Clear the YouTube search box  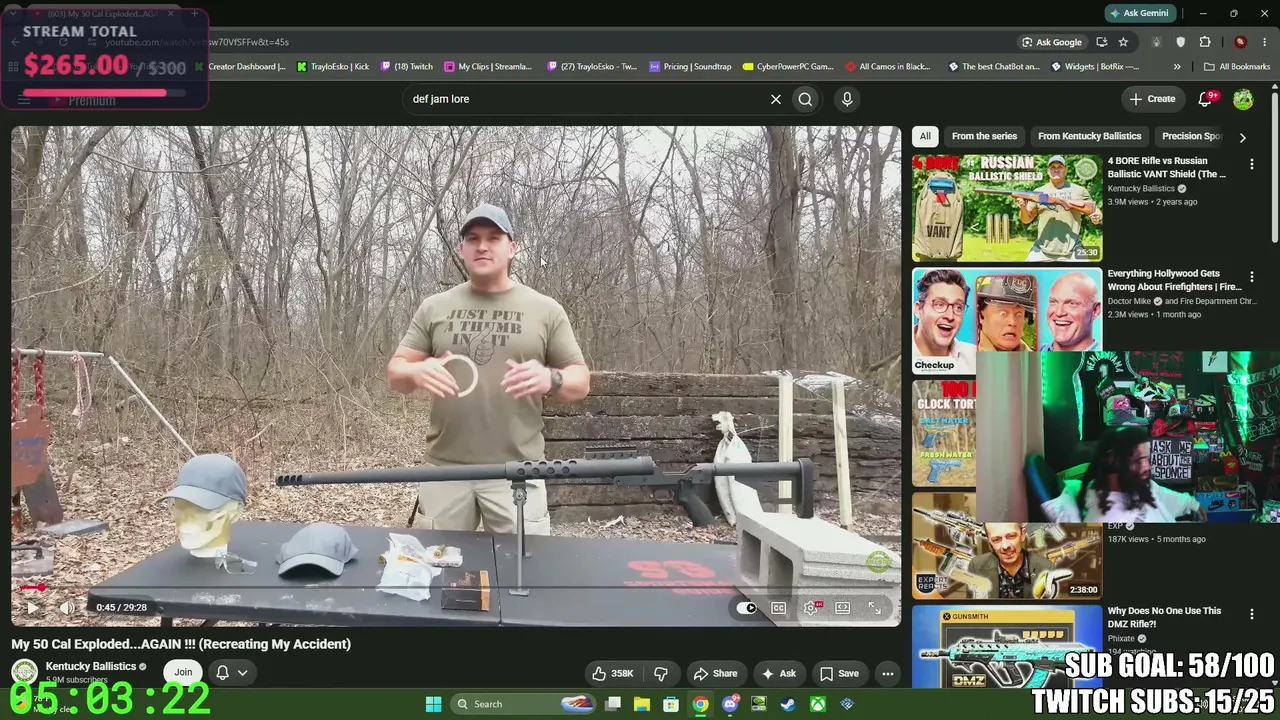[x=775, y=99]
